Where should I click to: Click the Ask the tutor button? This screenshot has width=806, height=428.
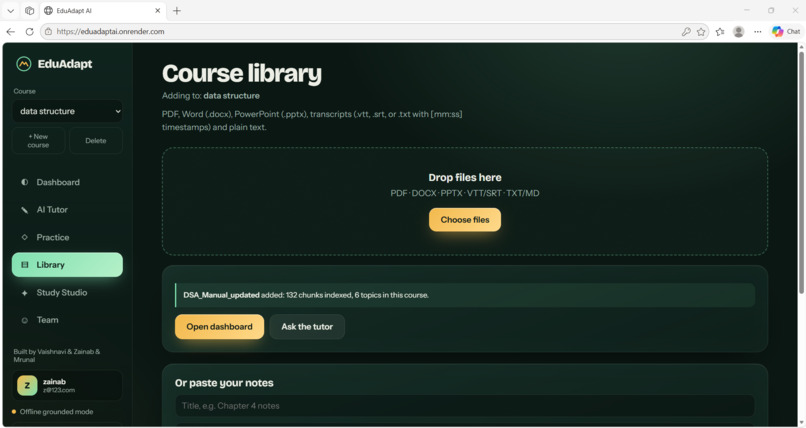(x=307, y=327)
